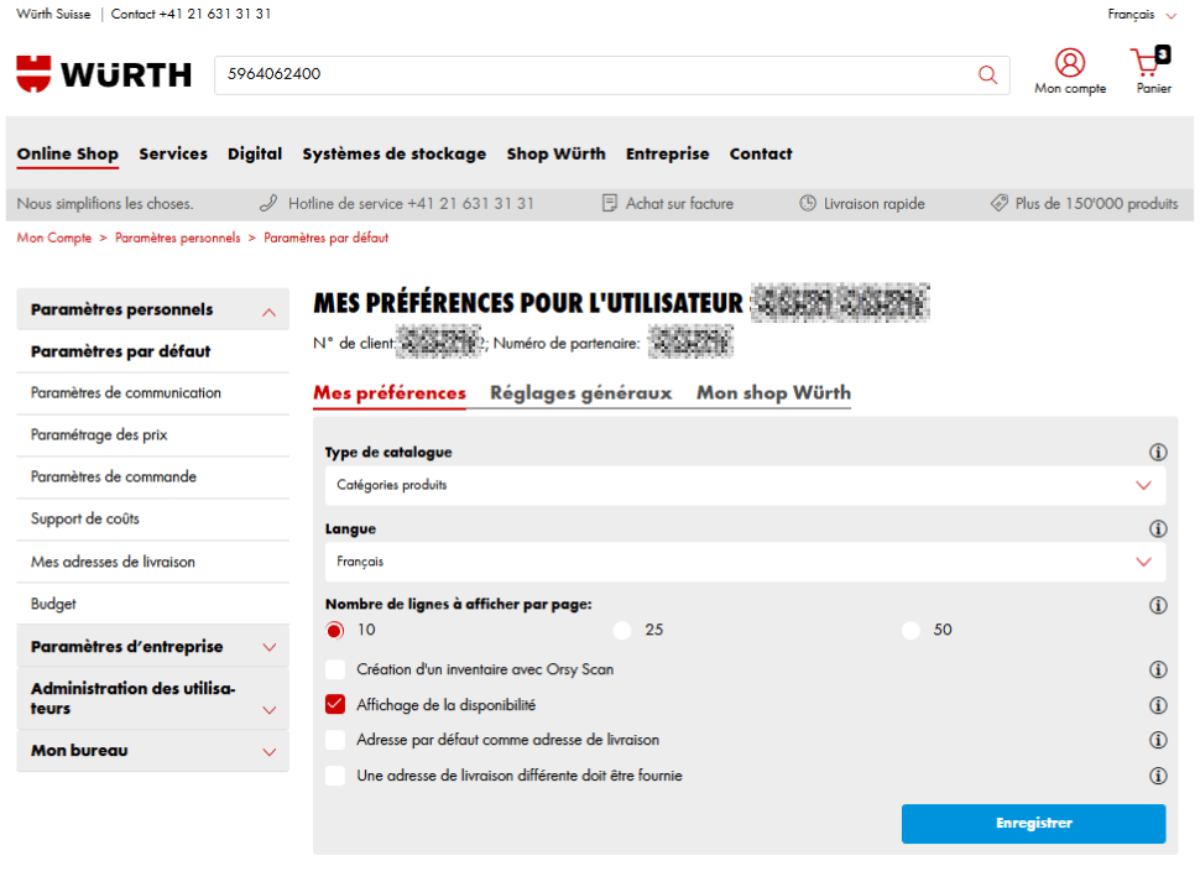
Task: Open the Contact menu item
Action: 761,154
